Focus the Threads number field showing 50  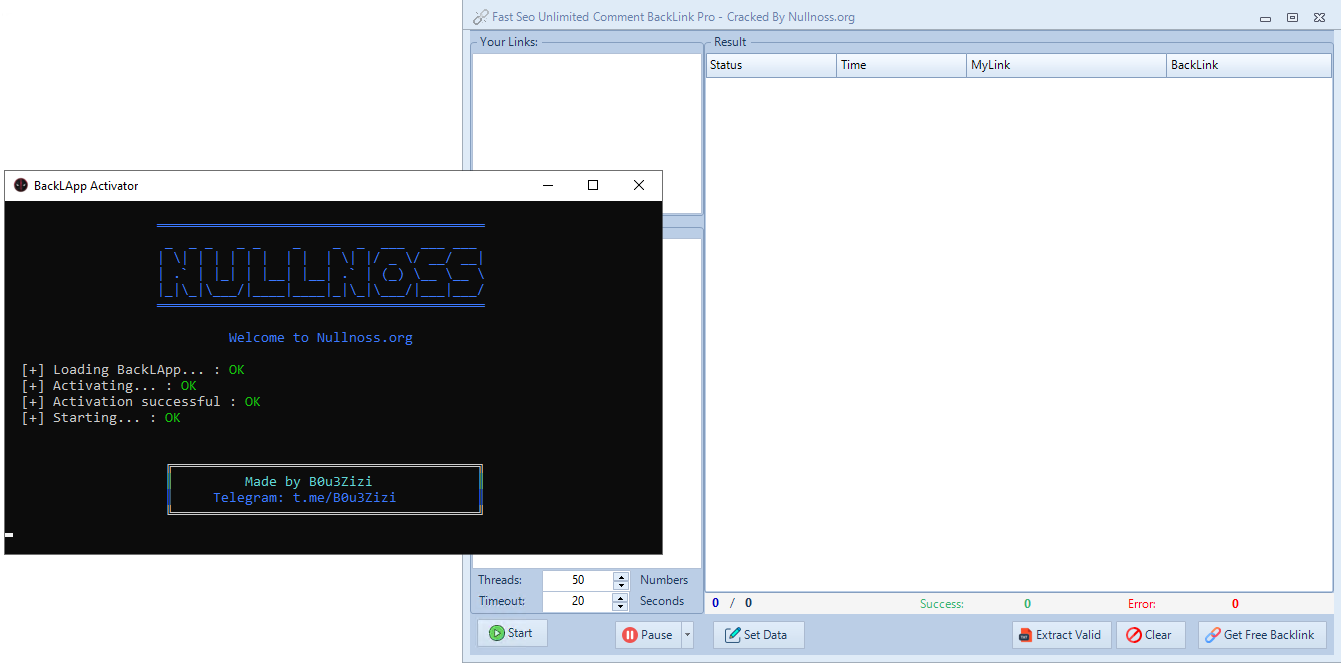coord(578,580)
